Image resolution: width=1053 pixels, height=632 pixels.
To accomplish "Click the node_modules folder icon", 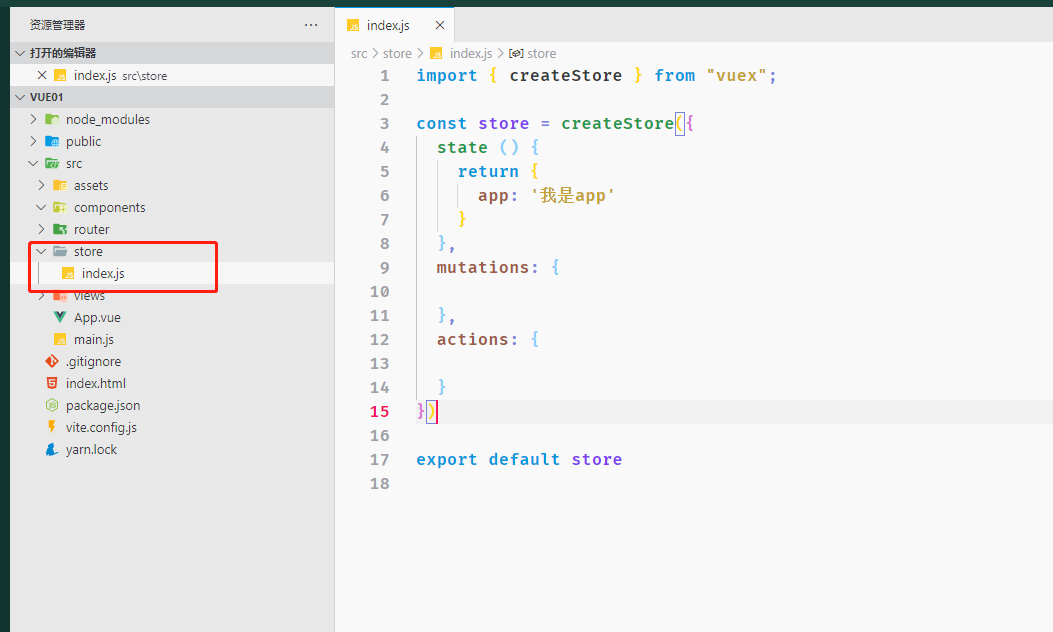I will point(52,120).
